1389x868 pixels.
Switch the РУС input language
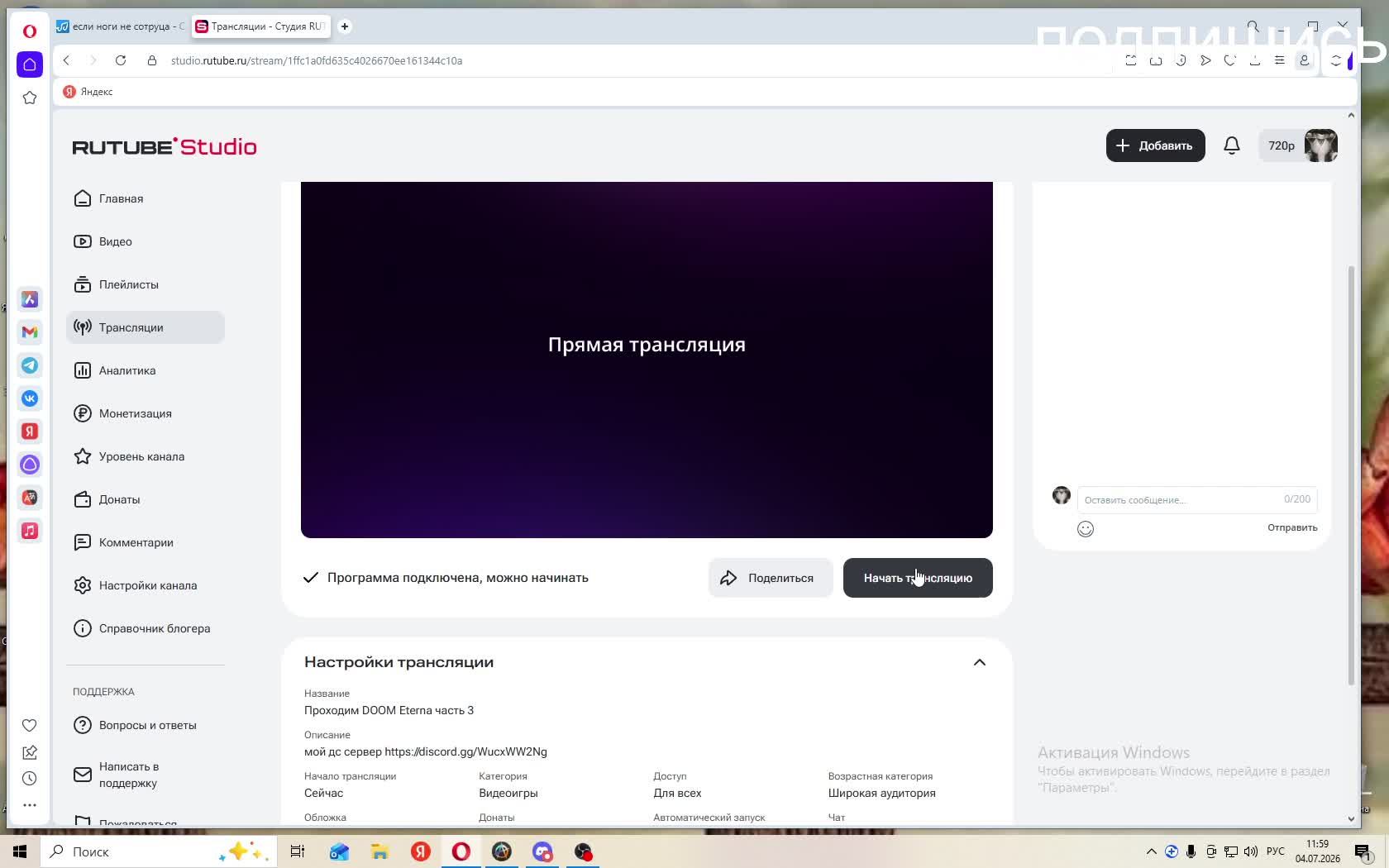1276,851
